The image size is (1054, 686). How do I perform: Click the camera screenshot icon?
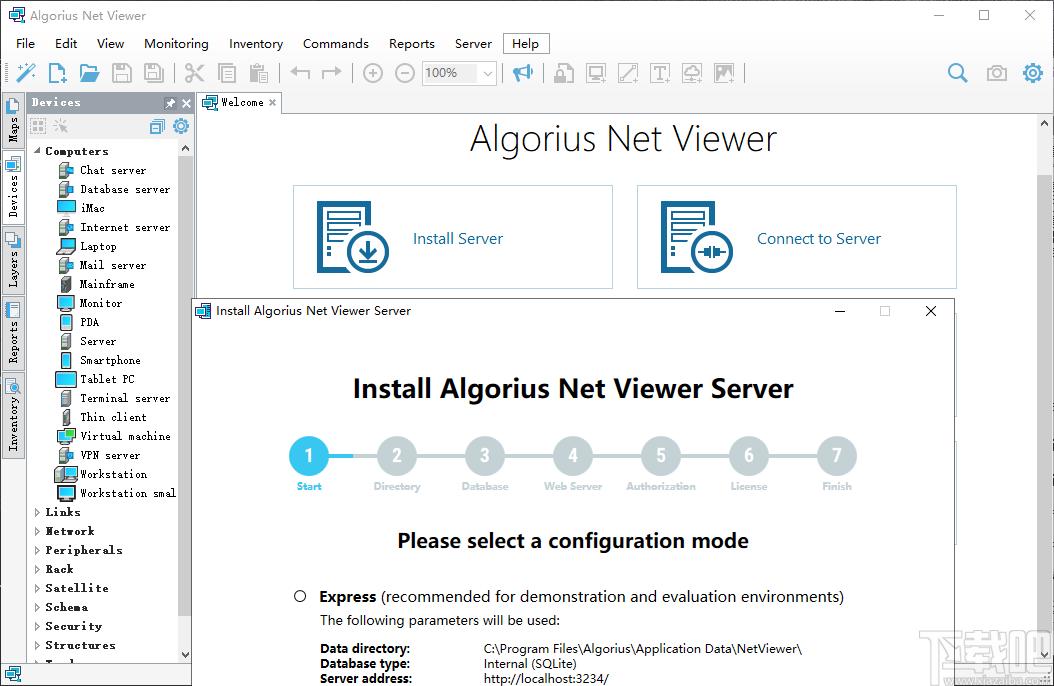click(996, 73)
